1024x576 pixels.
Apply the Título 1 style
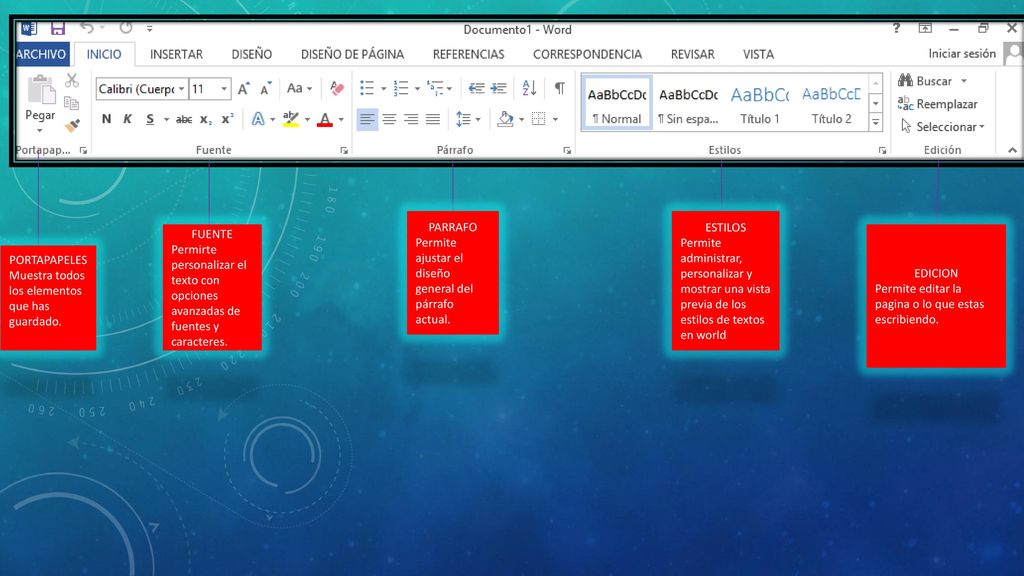[x=760, y=103]
